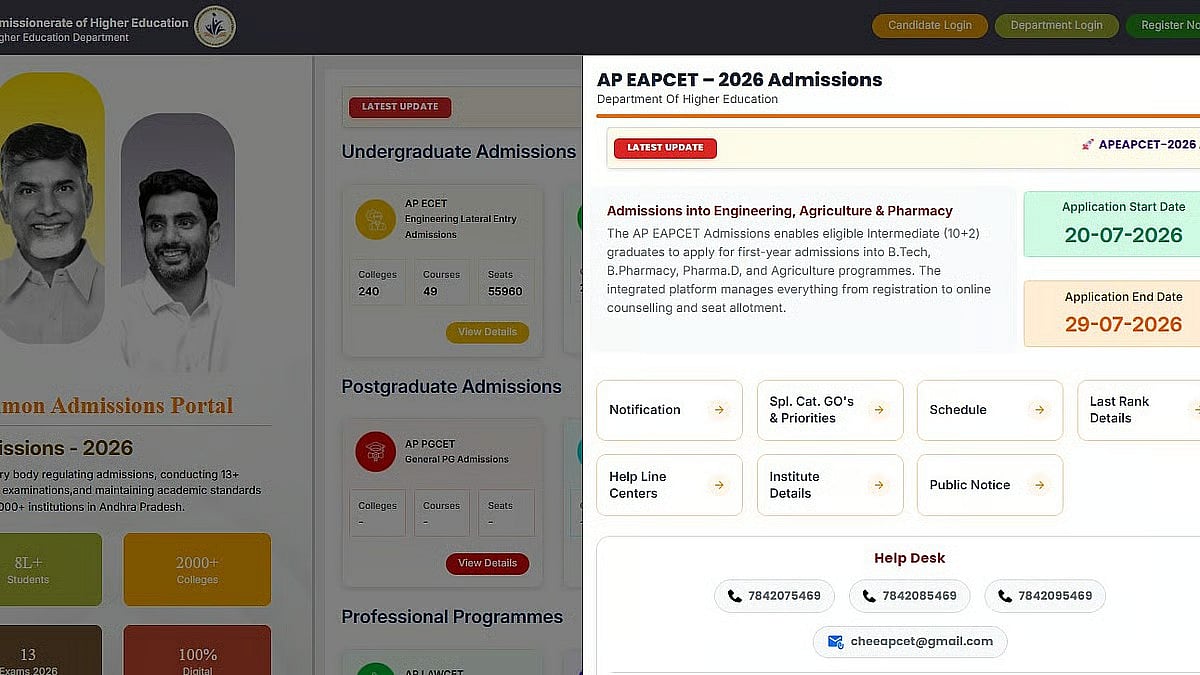Screen dimensions: 1200x675
Task: Call help desk number 7842095469
Action: tap(1045, 596)
